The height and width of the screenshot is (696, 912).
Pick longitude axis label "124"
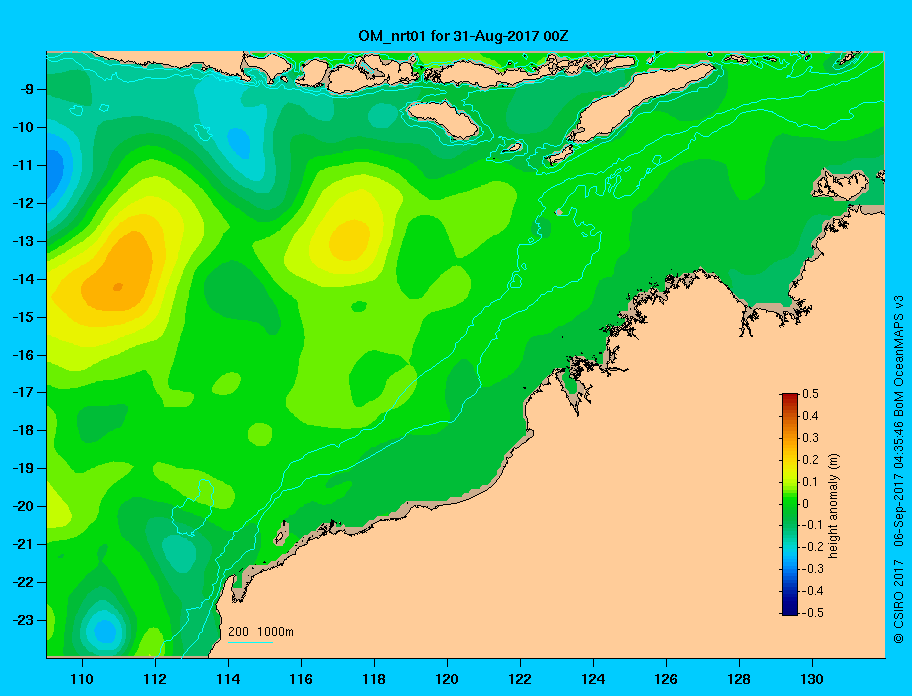(593, 679)
